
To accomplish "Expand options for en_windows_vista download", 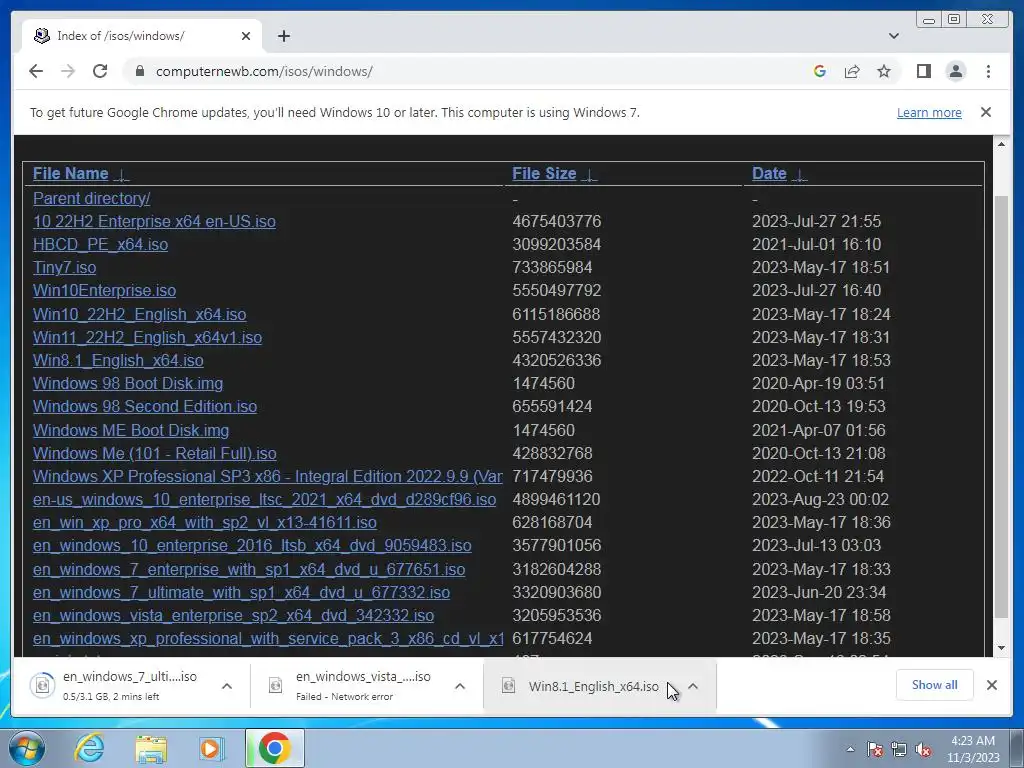I will [460, 686].
